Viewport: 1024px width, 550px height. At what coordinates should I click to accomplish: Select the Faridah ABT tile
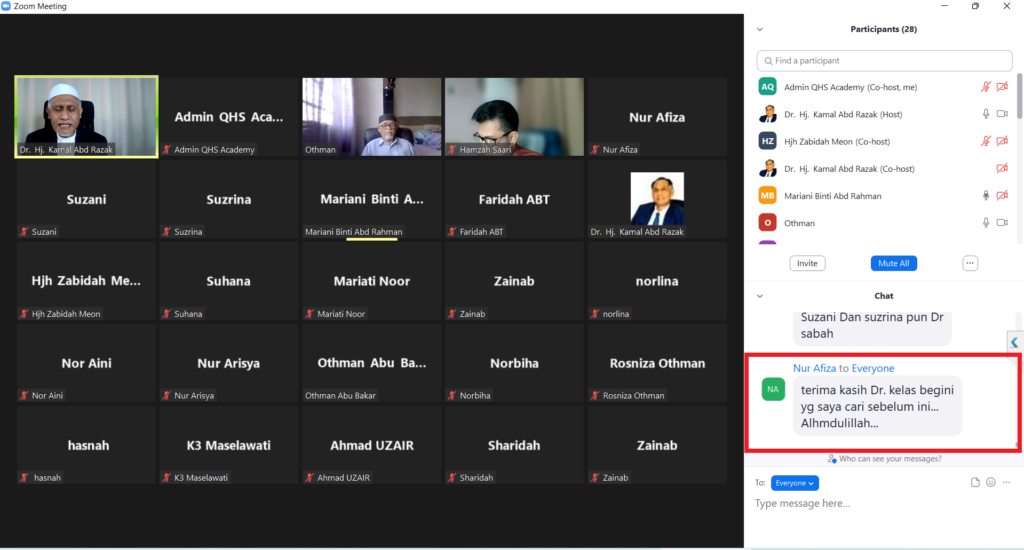pyautogui.click(x=514, y=199)
